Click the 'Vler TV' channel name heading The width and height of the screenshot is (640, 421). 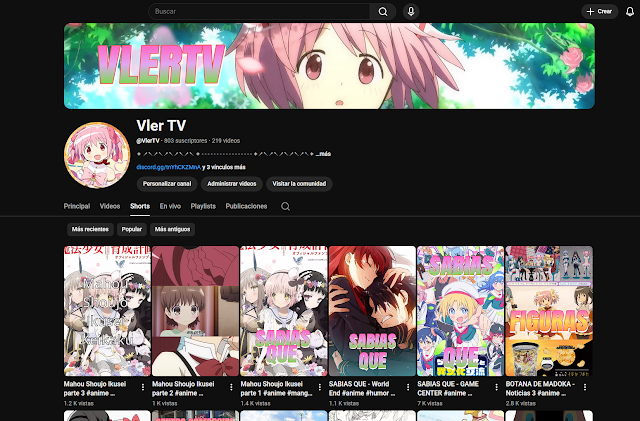pyautogui.click(x=161, y=126)
